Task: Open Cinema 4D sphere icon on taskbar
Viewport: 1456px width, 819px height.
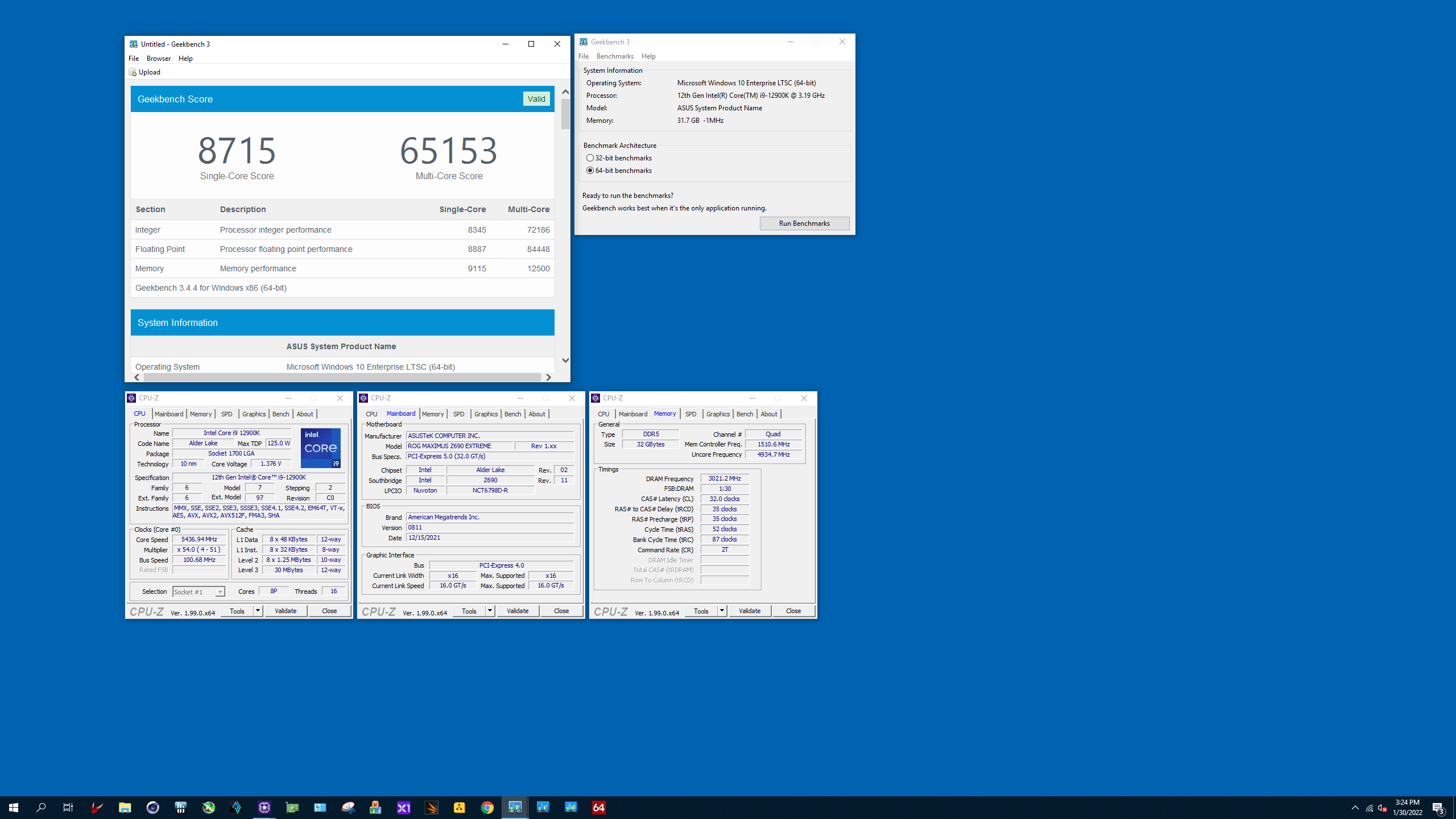Action: (152, 808)
